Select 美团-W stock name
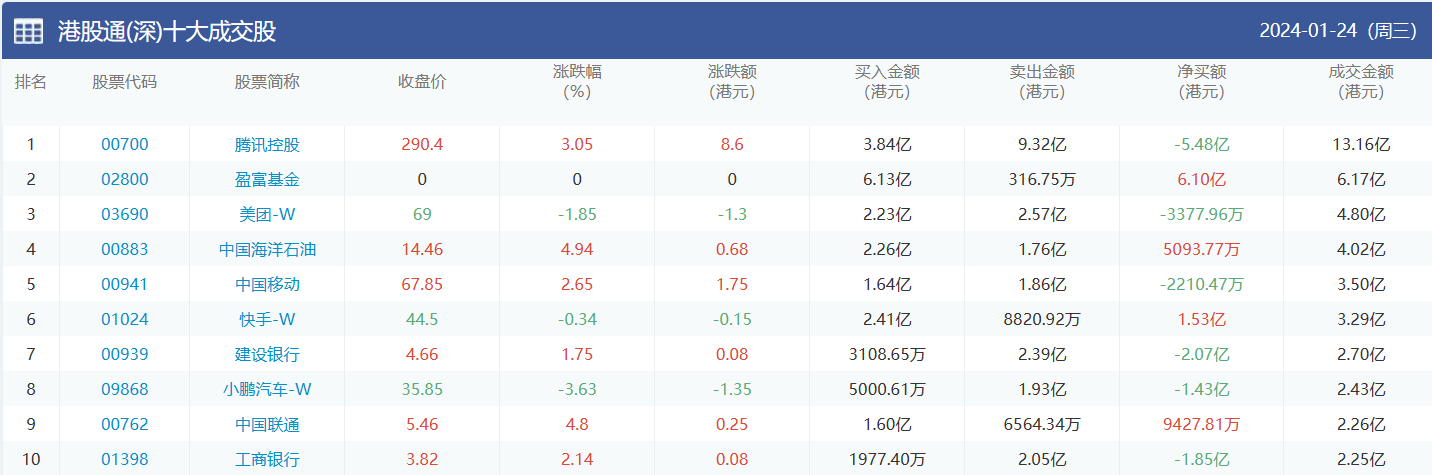 click(x=267, y=215)
